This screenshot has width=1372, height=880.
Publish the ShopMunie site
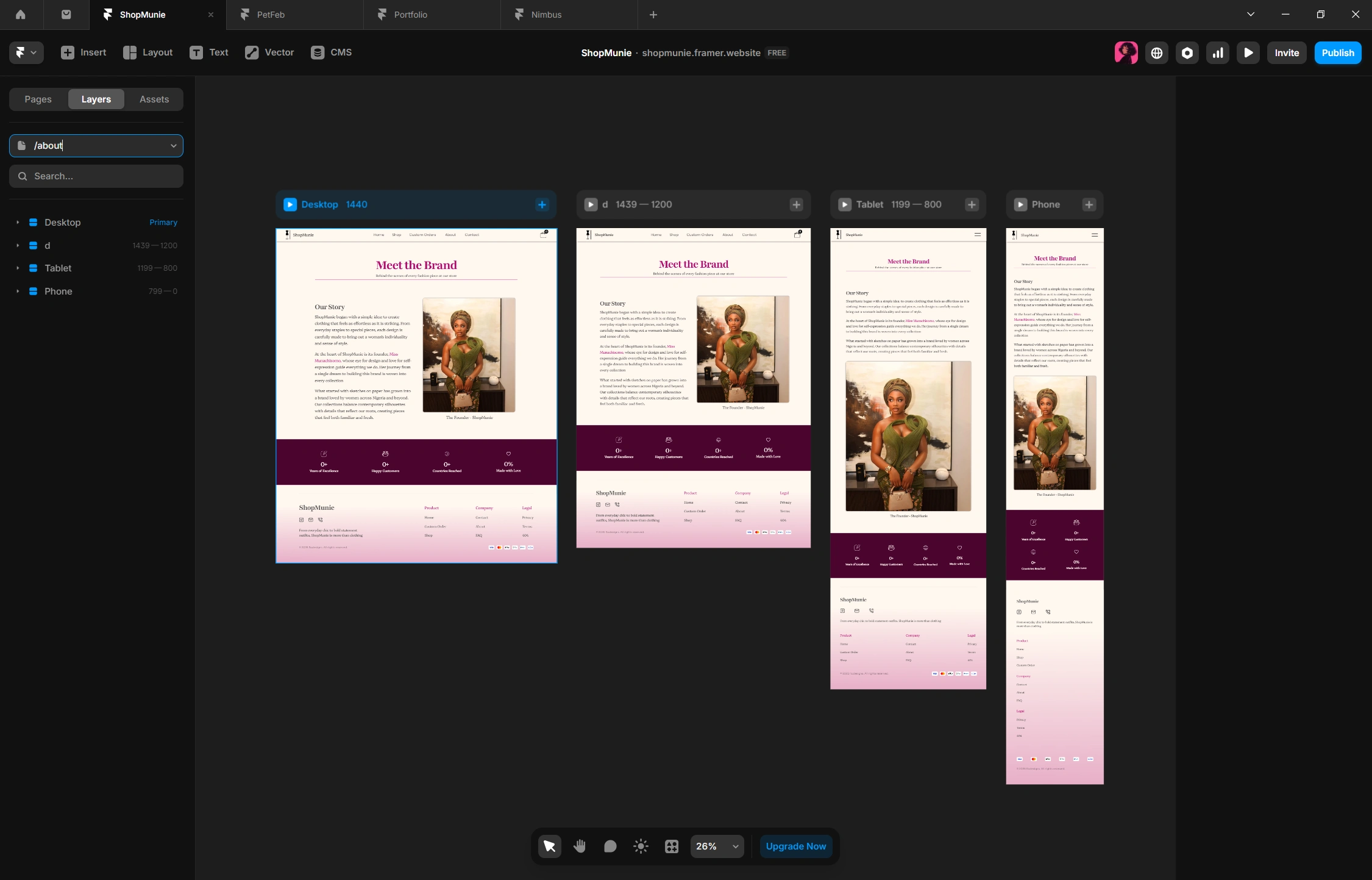[1337, 52]
